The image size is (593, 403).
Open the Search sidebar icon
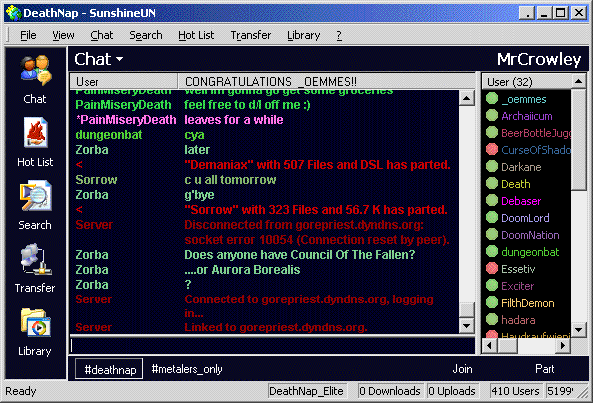coord(35,205)
